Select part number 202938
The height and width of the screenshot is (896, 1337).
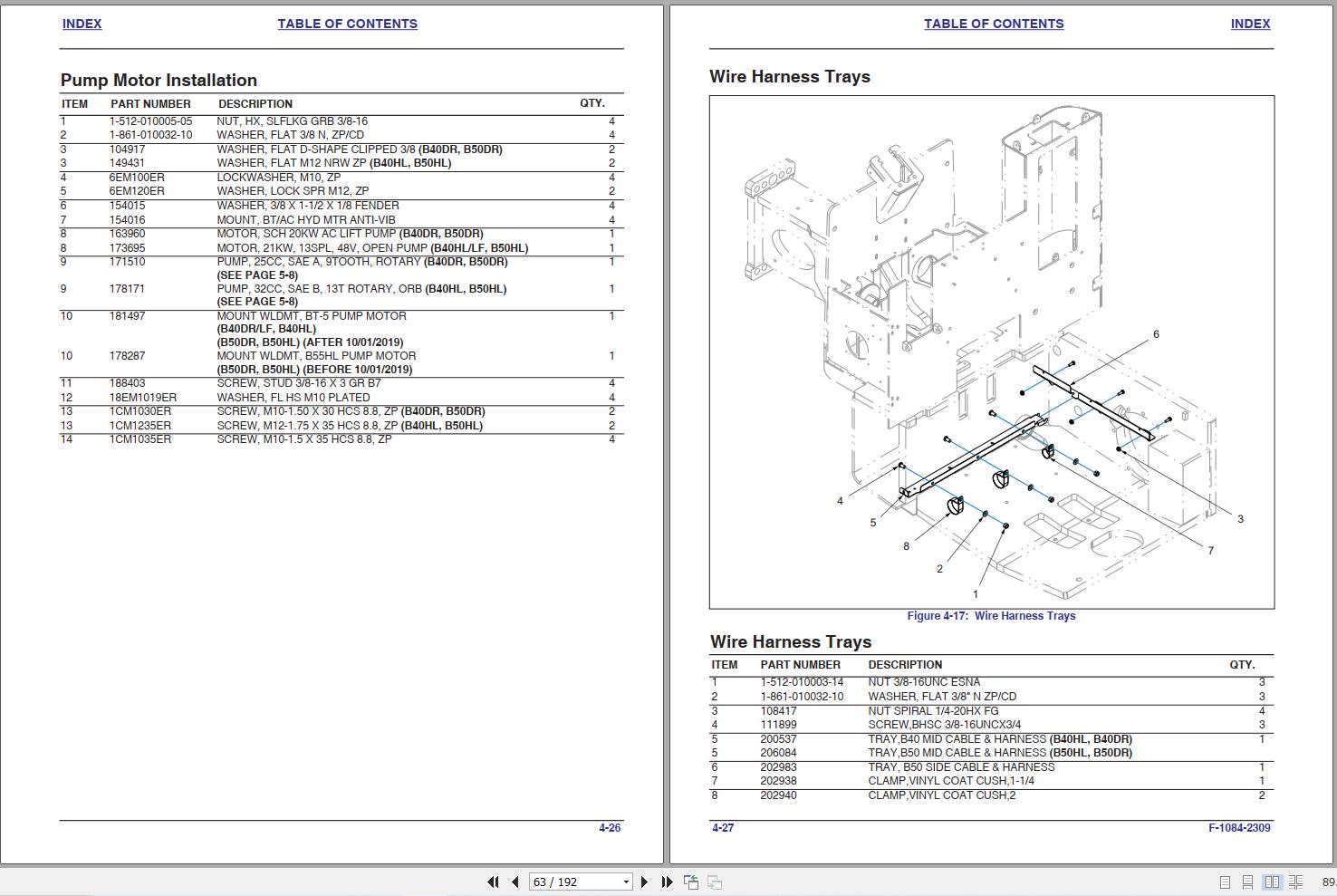tap(778, 781)
